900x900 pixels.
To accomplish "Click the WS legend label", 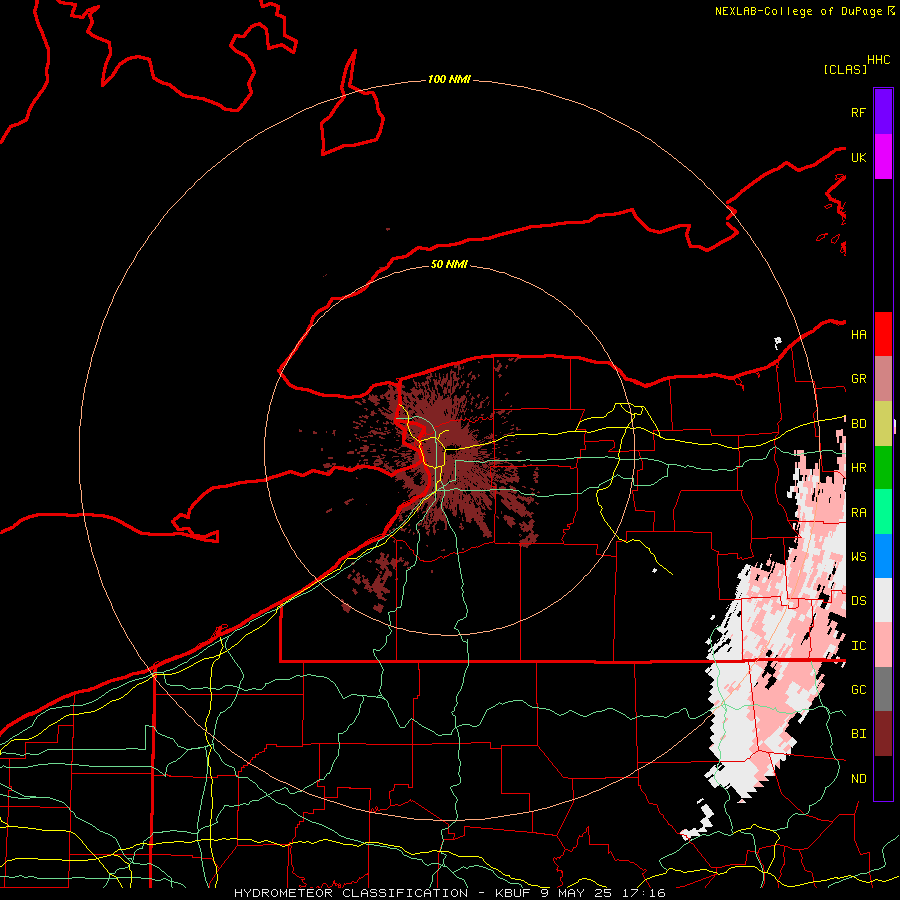I will point(858,556).
